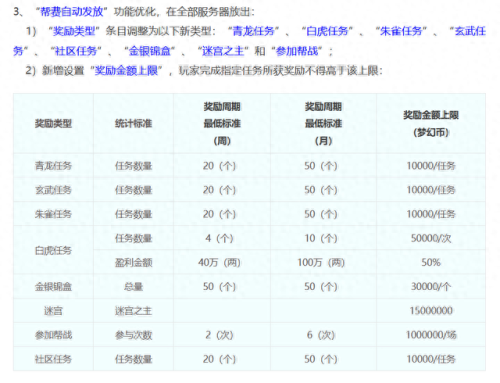The width and height of the screenshot is (500, 383).
Task: Click the blue "帮费自动发放" text
Action: (71, 12)
